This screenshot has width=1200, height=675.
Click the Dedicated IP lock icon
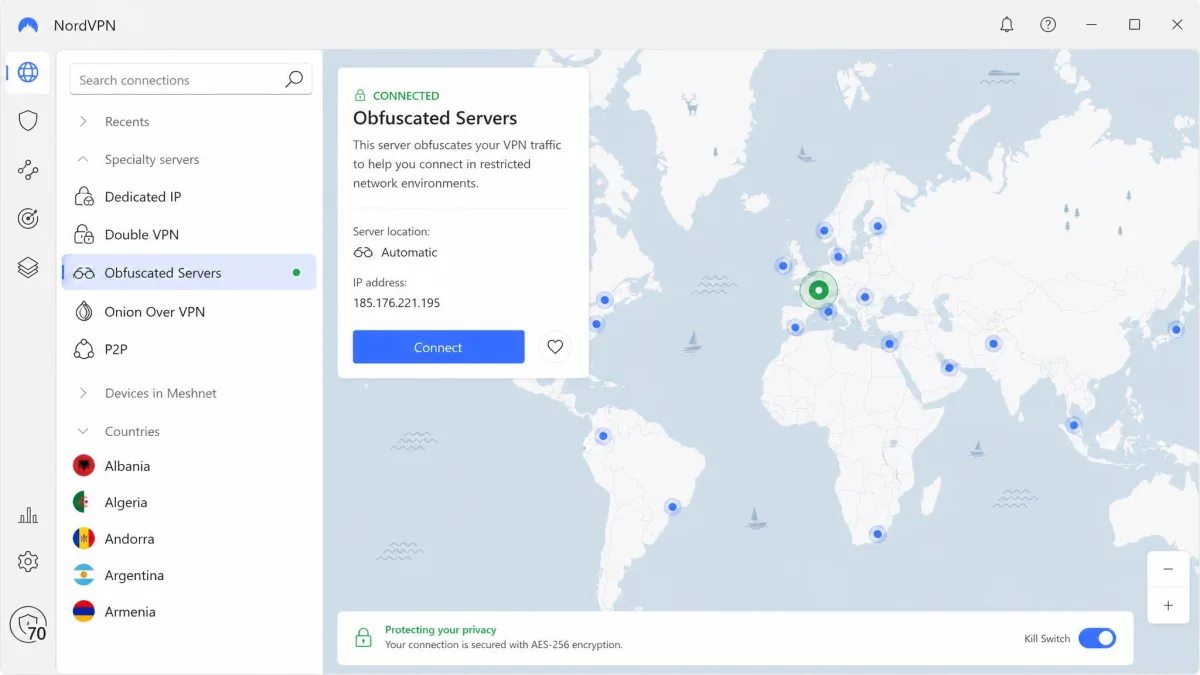click(84, 197)
